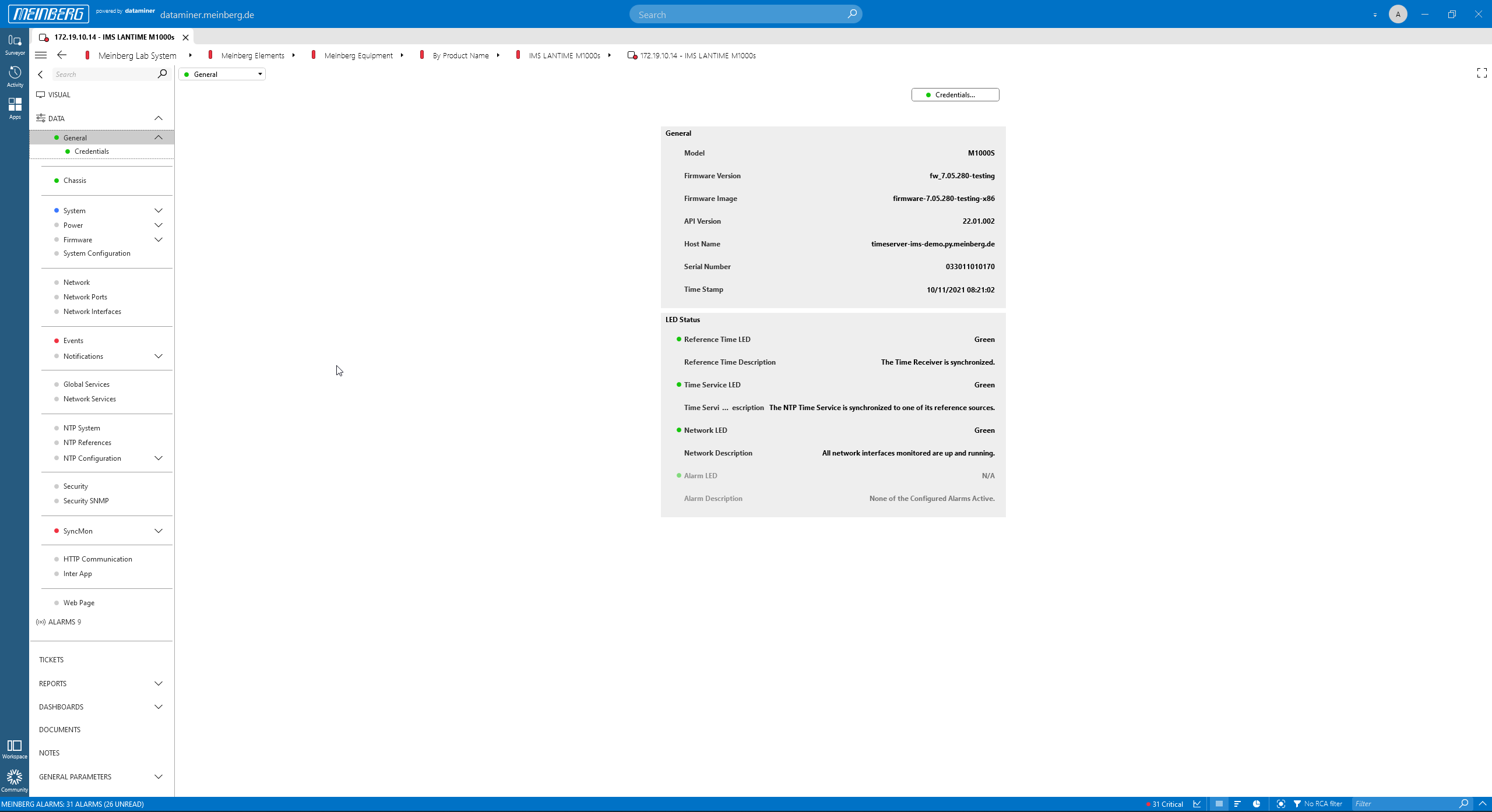Expand the alarm console with up chevron
1492x812 pixels.
[x=1483, y=804]
